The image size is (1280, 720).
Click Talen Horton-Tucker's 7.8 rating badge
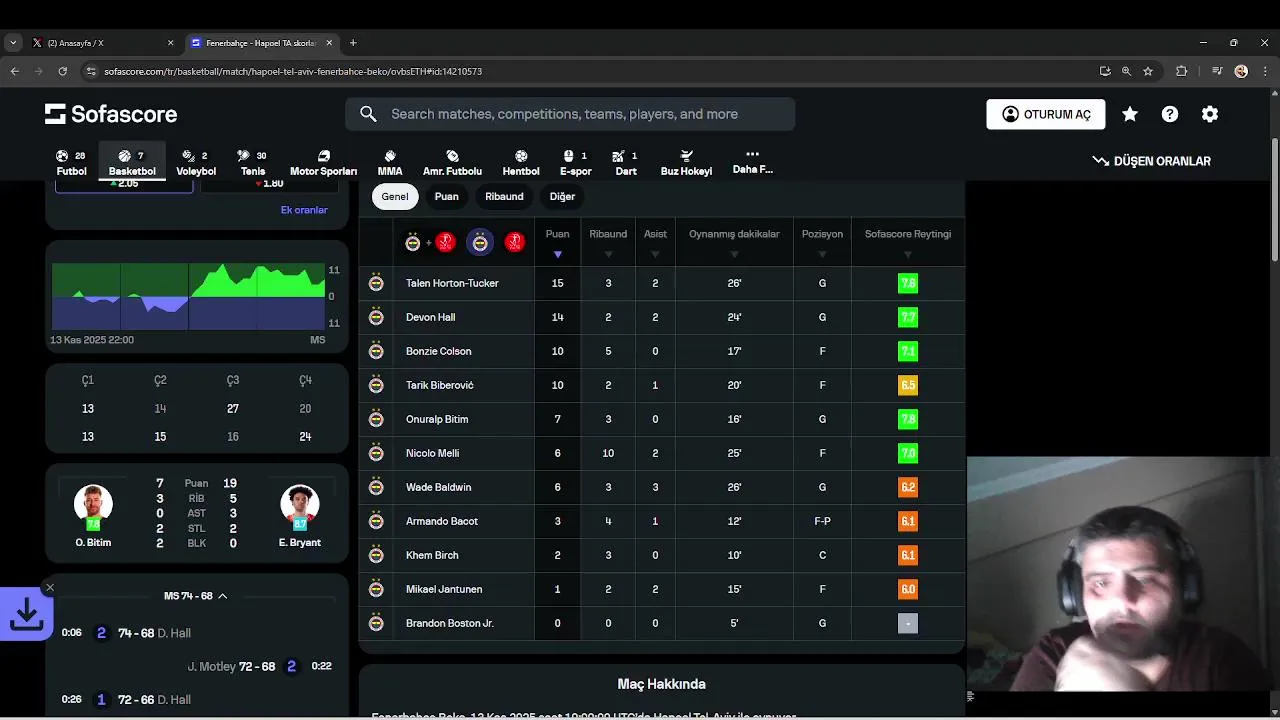coord(908,283)
